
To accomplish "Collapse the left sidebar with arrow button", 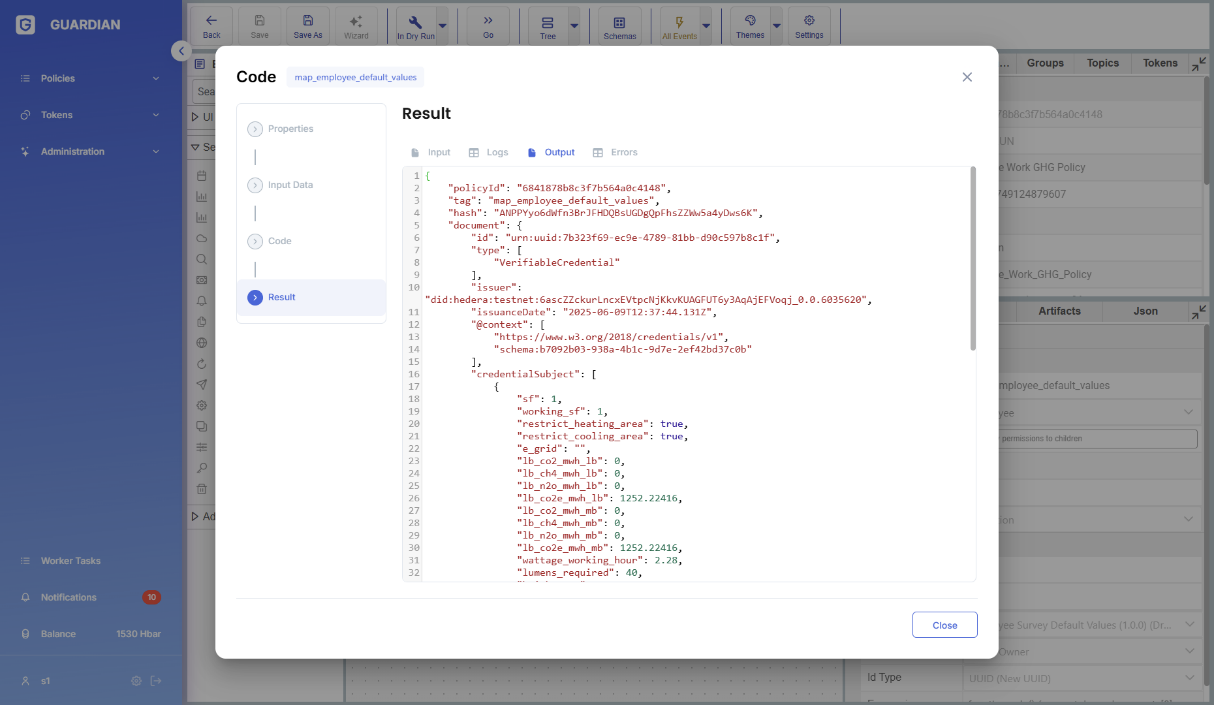I will (180, 51).
